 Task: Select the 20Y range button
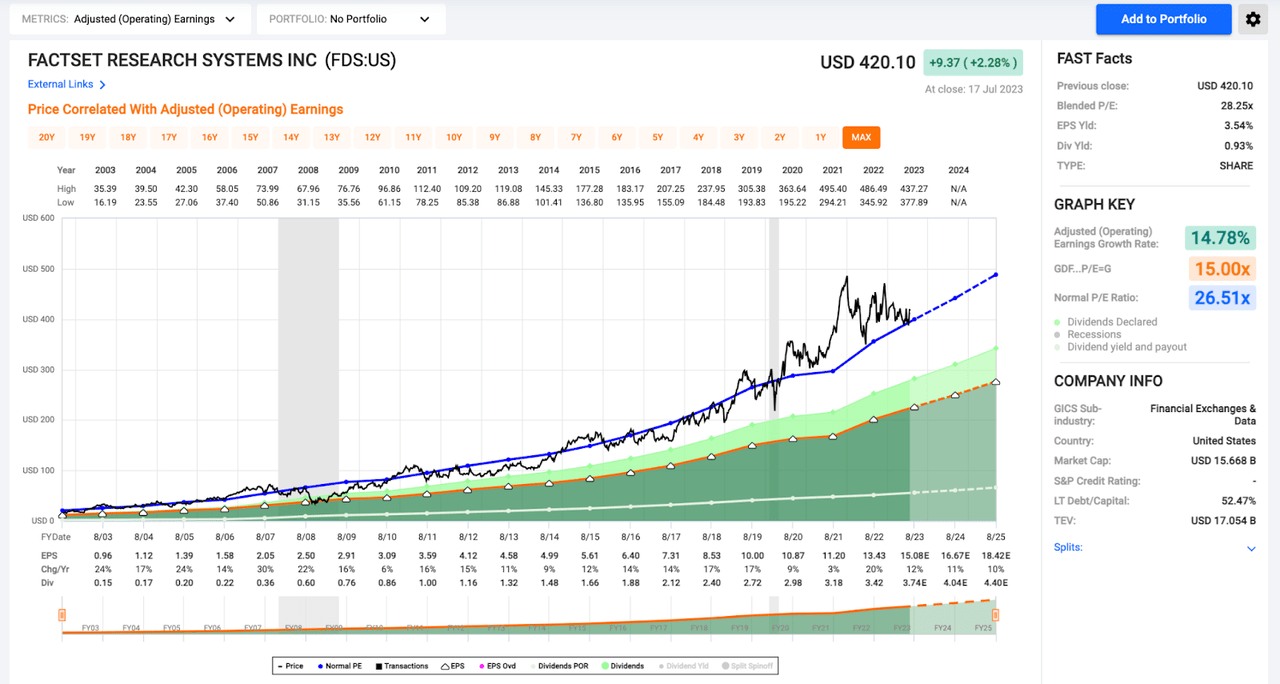47,137
